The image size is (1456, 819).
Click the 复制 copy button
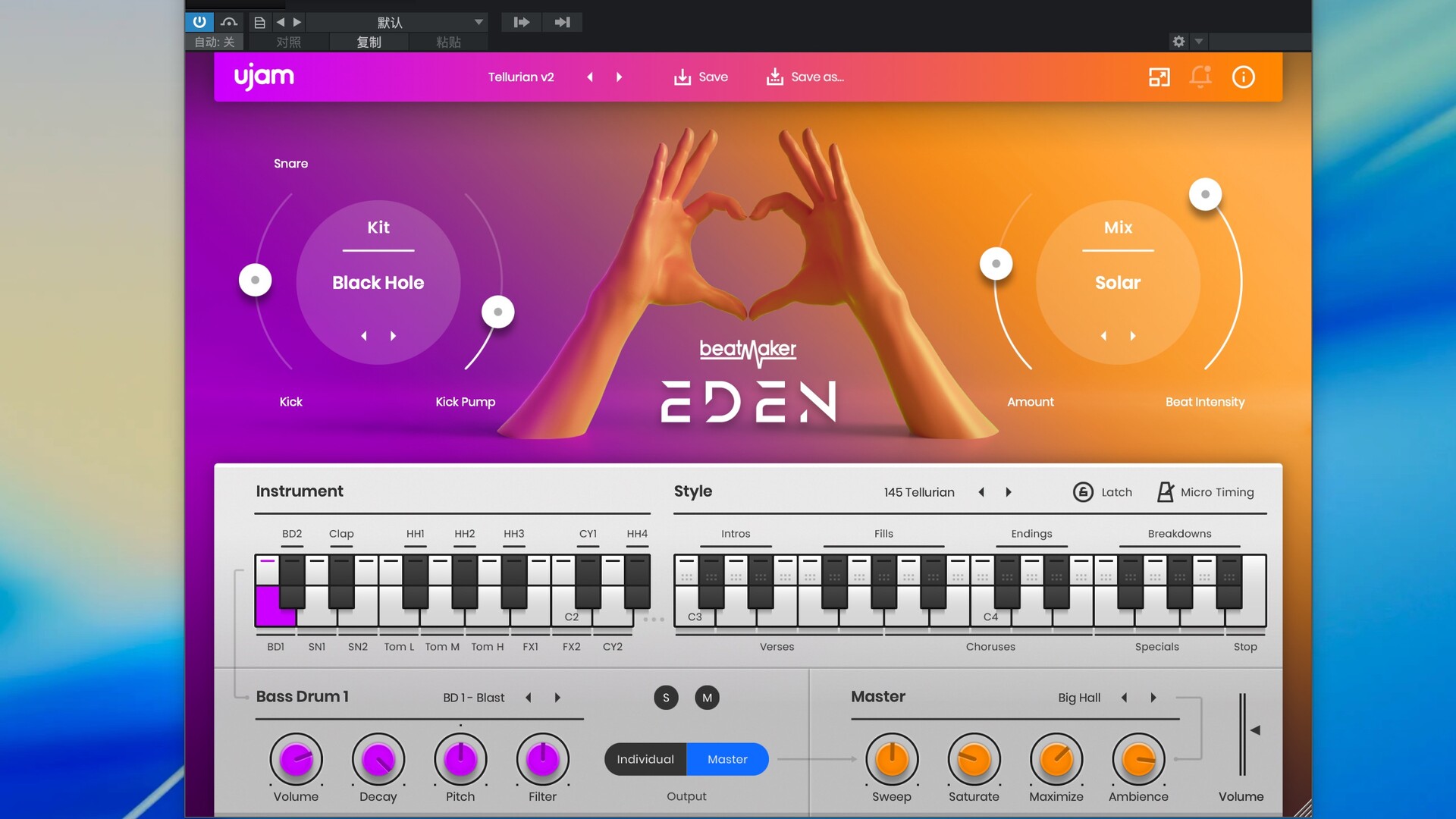tap(369, 42)
